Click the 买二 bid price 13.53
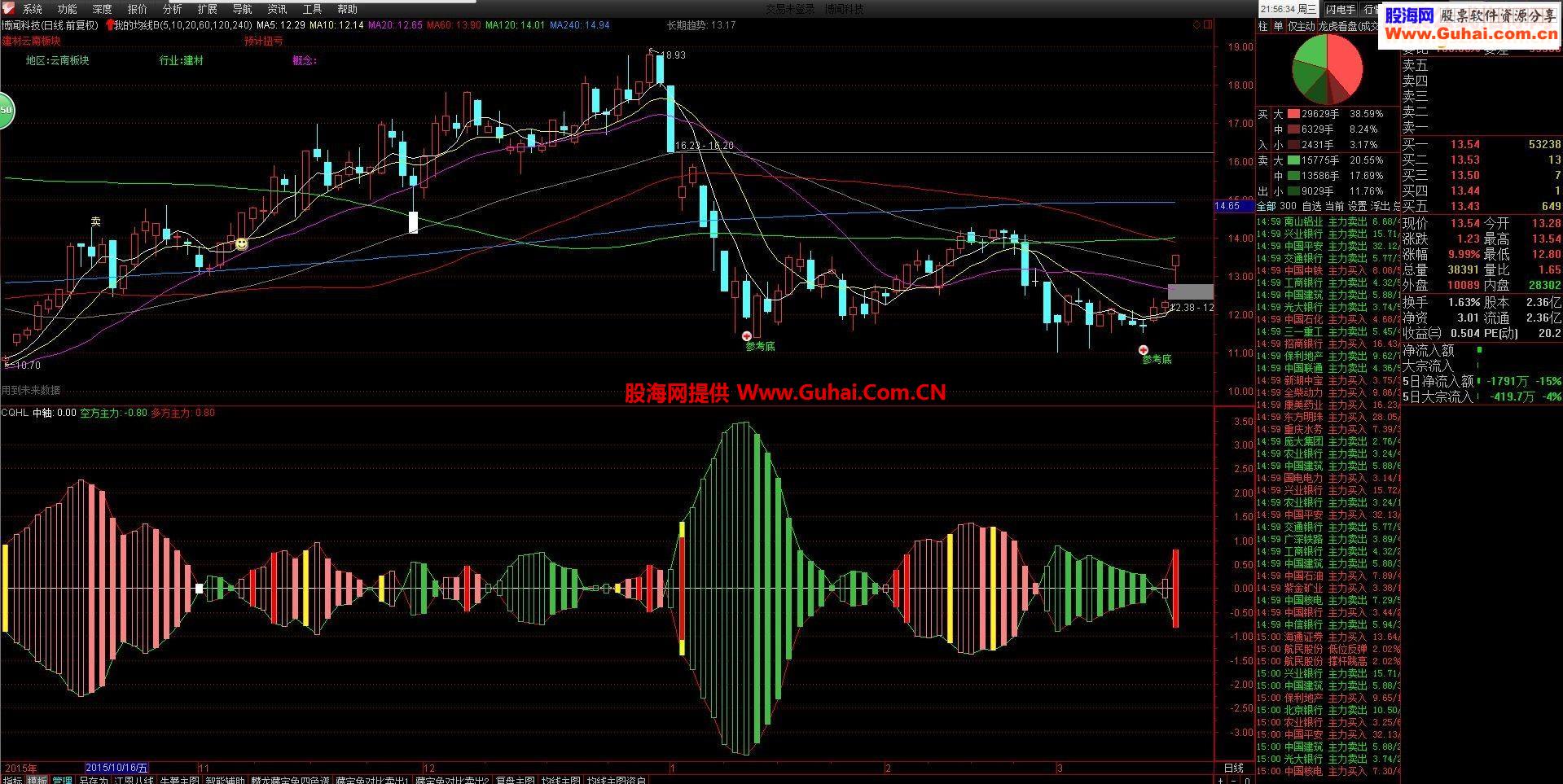The width and height of the screenshot is (1563, 784). point(1464,160)
